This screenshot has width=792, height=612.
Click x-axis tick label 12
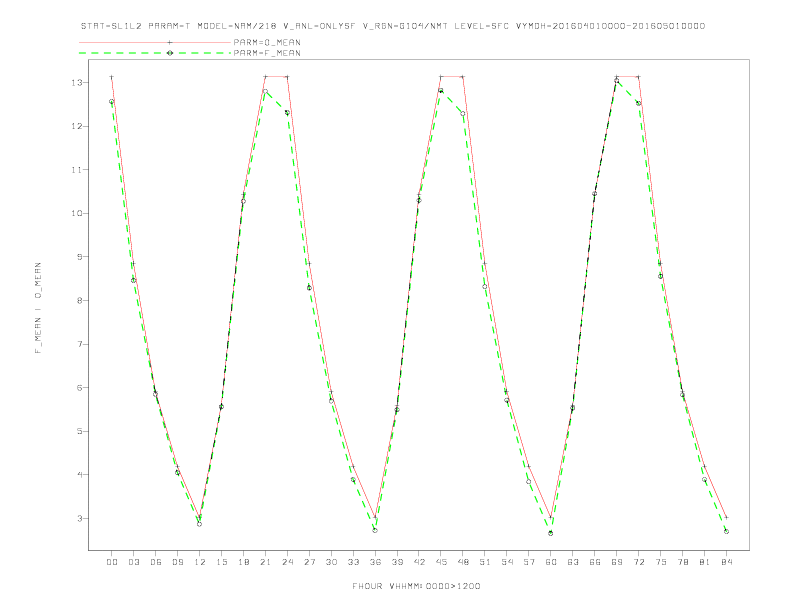(200, 562)
